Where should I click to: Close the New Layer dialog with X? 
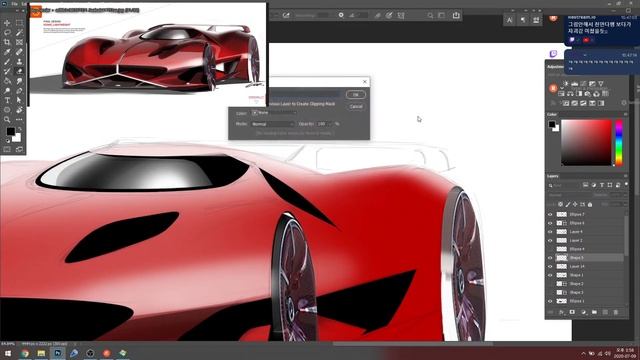[365, 82]
